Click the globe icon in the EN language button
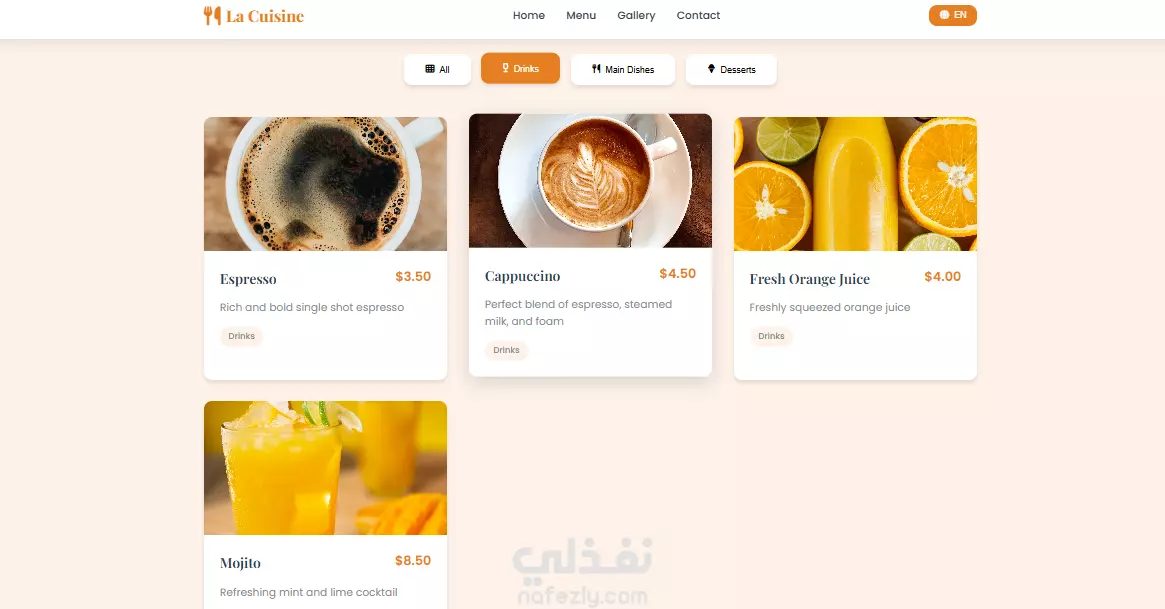 click(944, 15)
